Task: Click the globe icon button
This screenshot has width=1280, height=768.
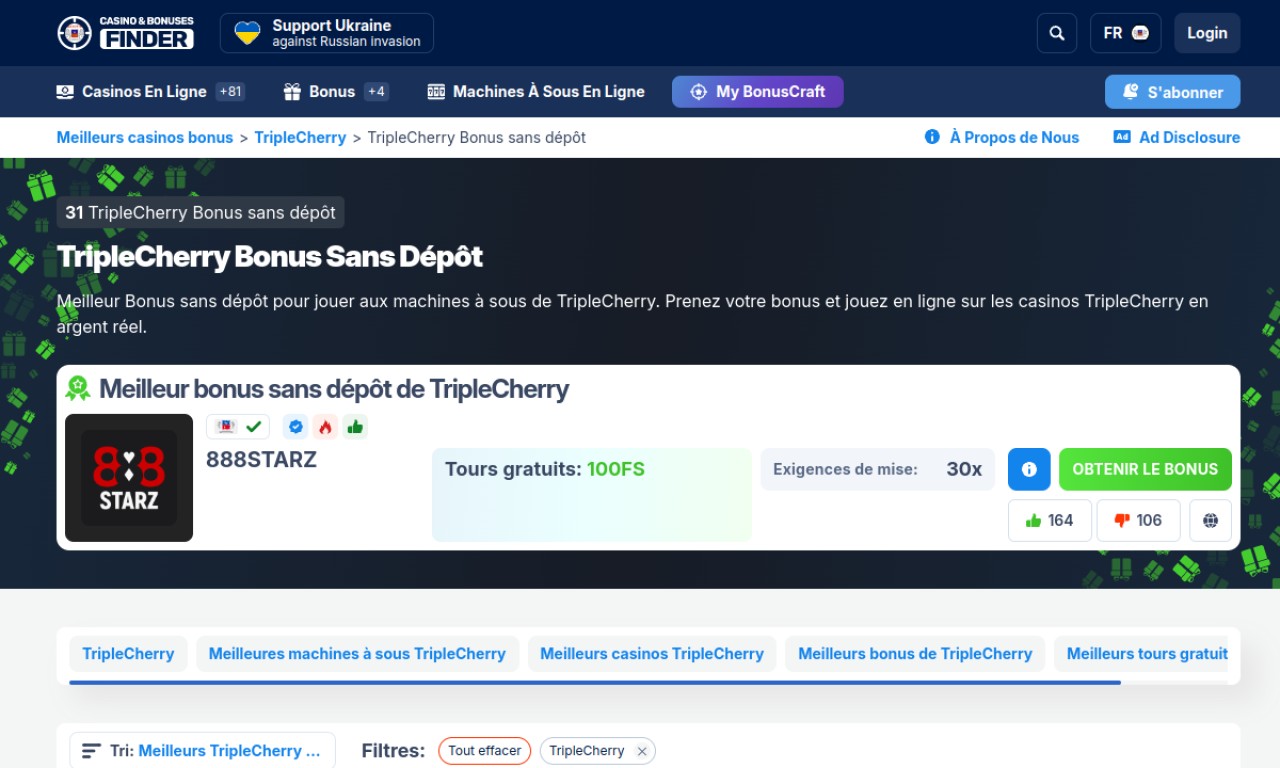Action: click(1210, 521)
